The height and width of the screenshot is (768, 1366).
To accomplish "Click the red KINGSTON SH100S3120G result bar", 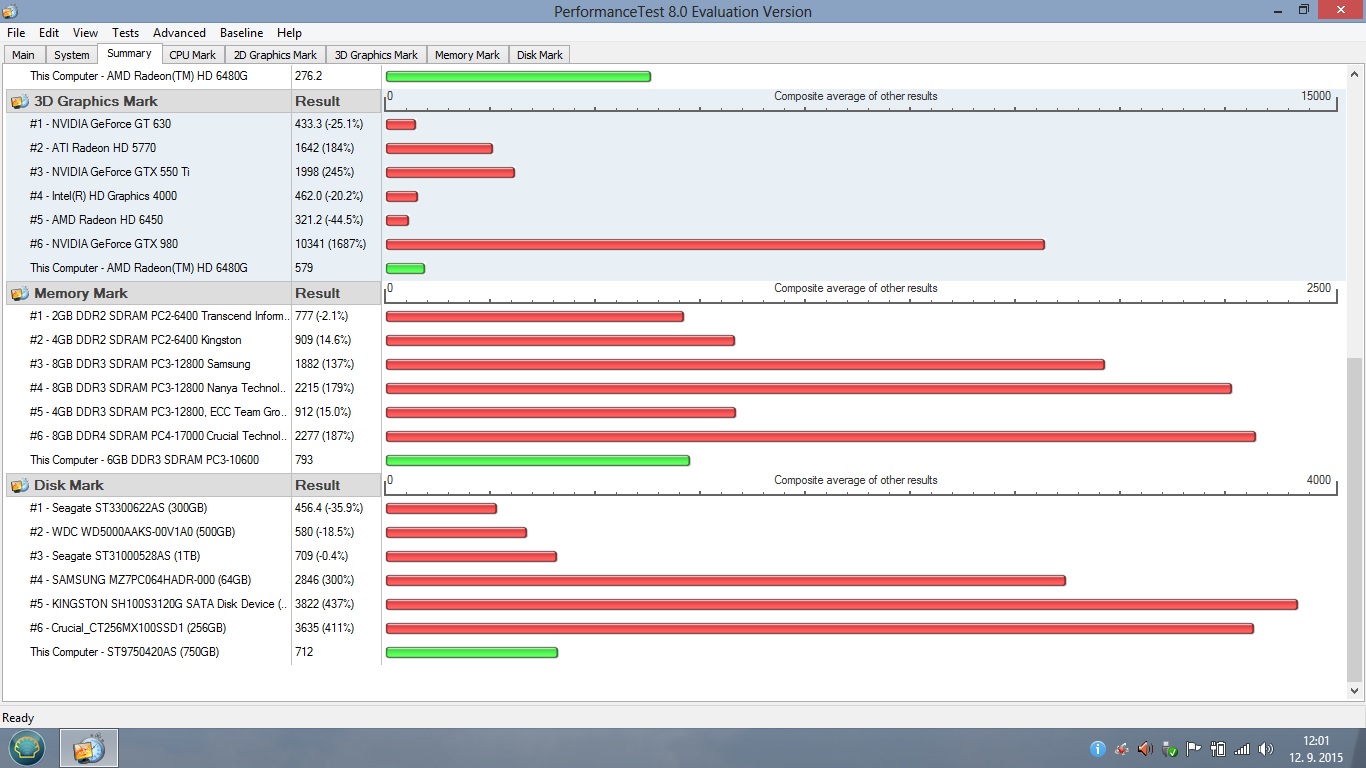I will point(842,604).
